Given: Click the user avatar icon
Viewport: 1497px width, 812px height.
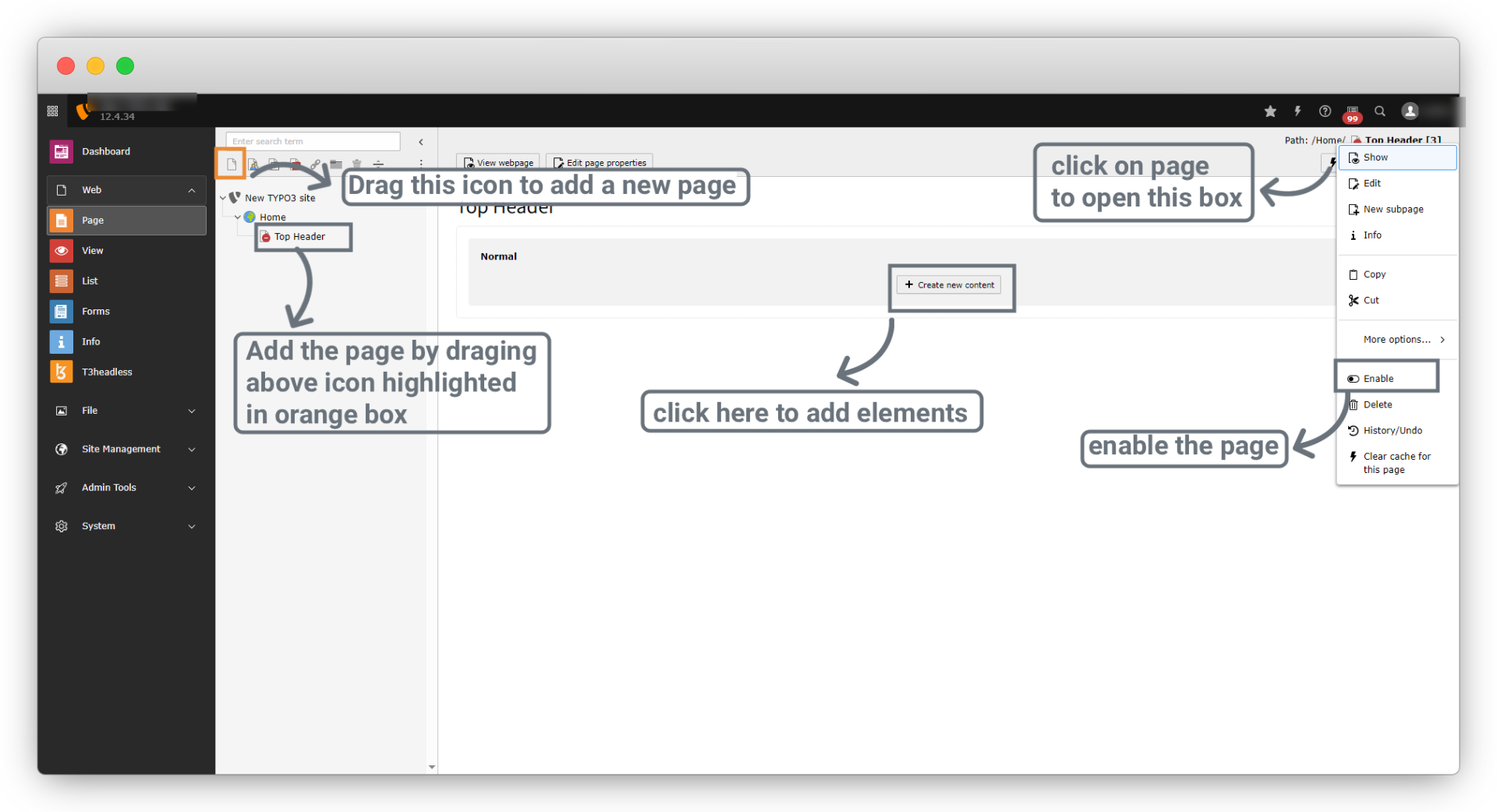Looking at the screenshot, I should pyautogui.click(x=1410, y=111).
